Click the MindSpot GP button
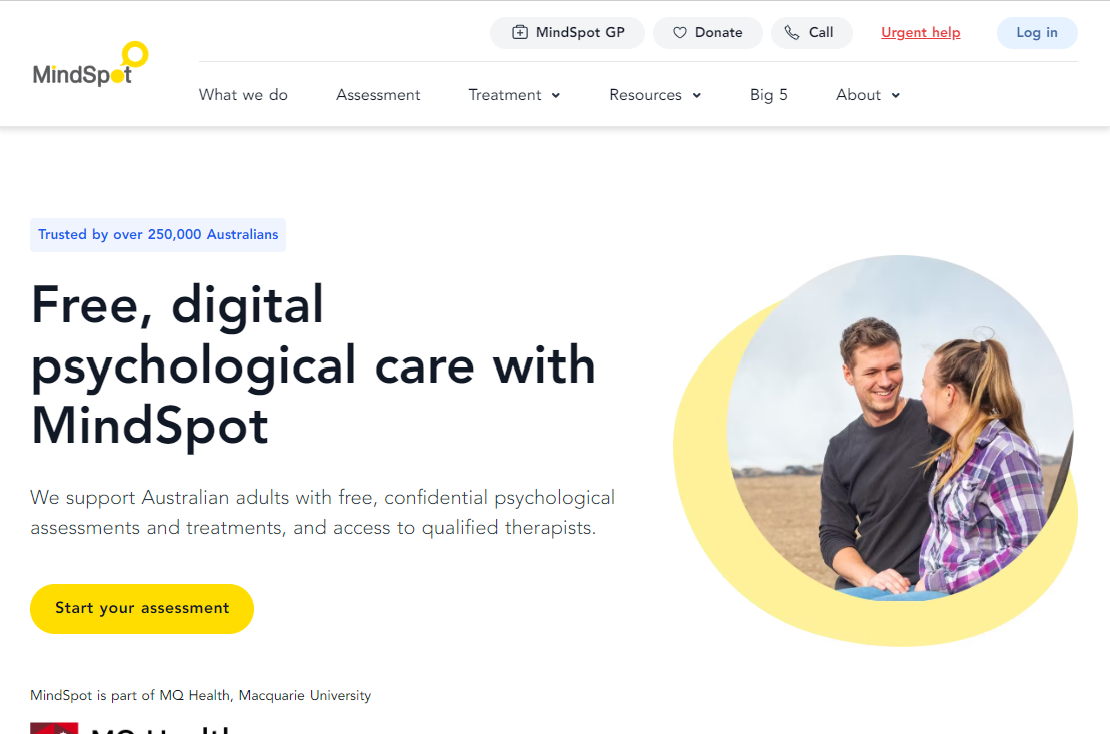This screenshot has height=734, width=1110. click(x=567, y=33)
